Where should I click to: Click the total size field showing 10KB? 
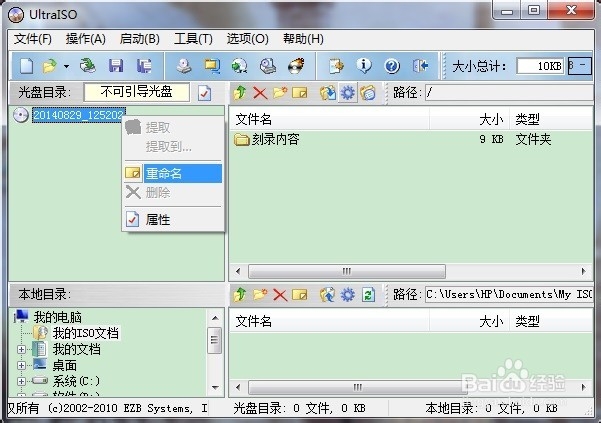(540, 66)
